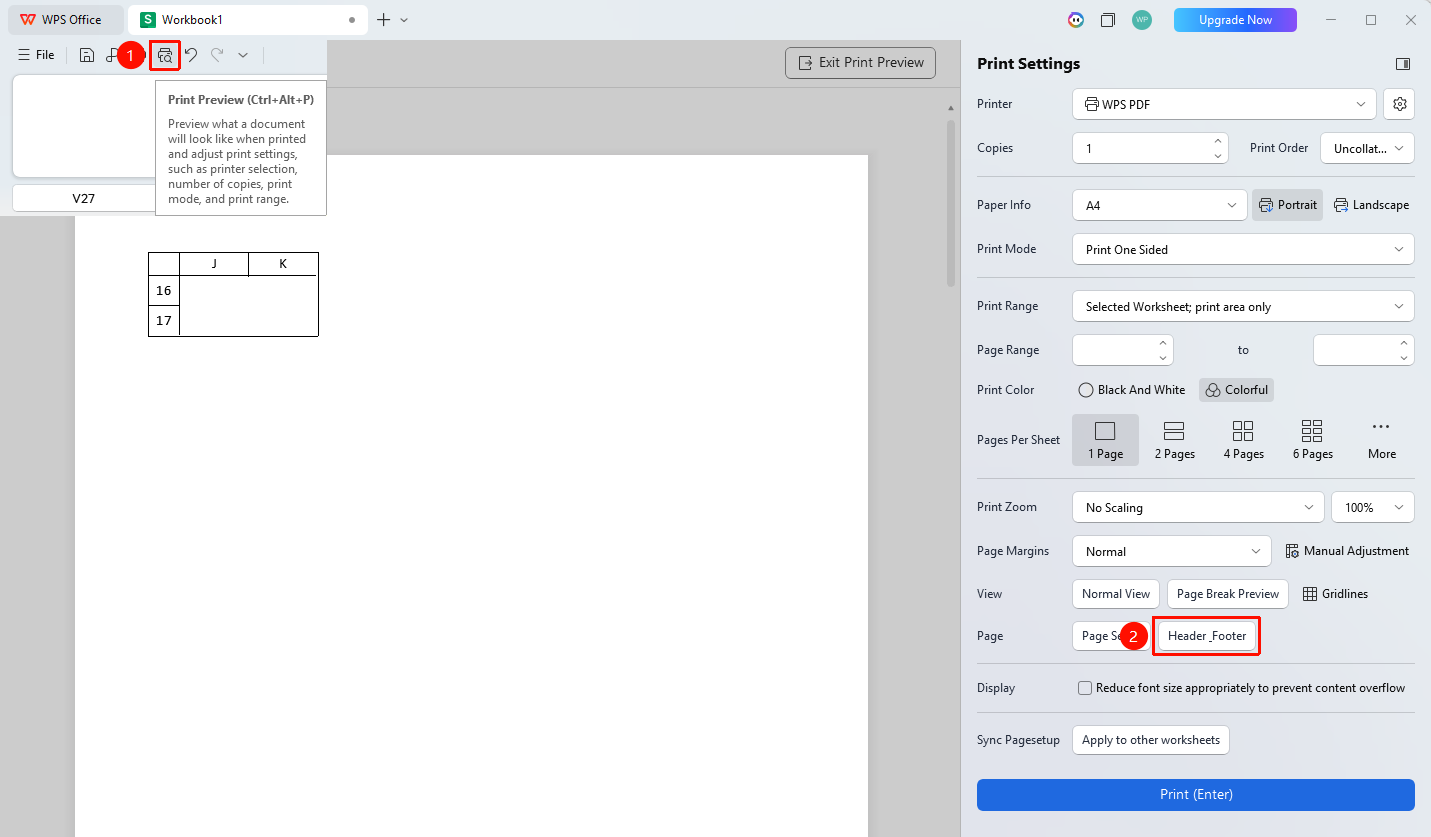1431x837 pixels.
Task: Open the new tab dropdown arrow
Action: click(404, 20)
